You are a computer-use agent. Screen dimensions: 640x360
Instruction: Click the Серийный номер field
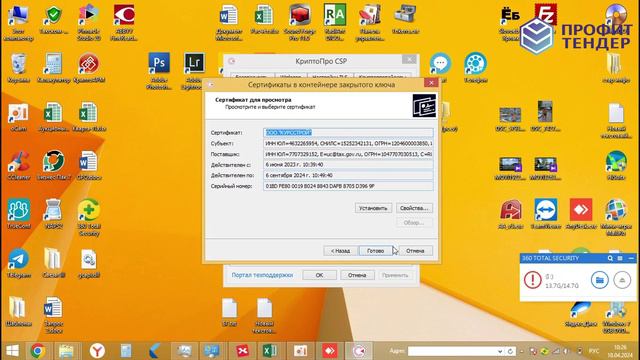point(348,186)
